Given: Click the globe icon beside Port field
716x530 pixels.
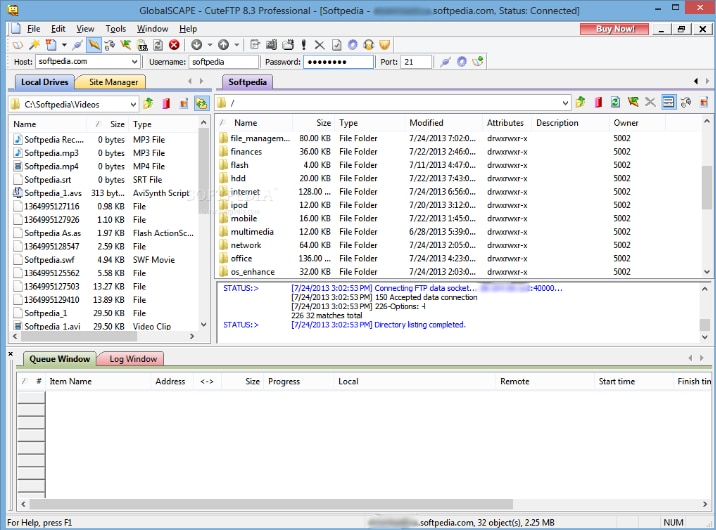Looking at the screenshot, I should pos(462,62).
